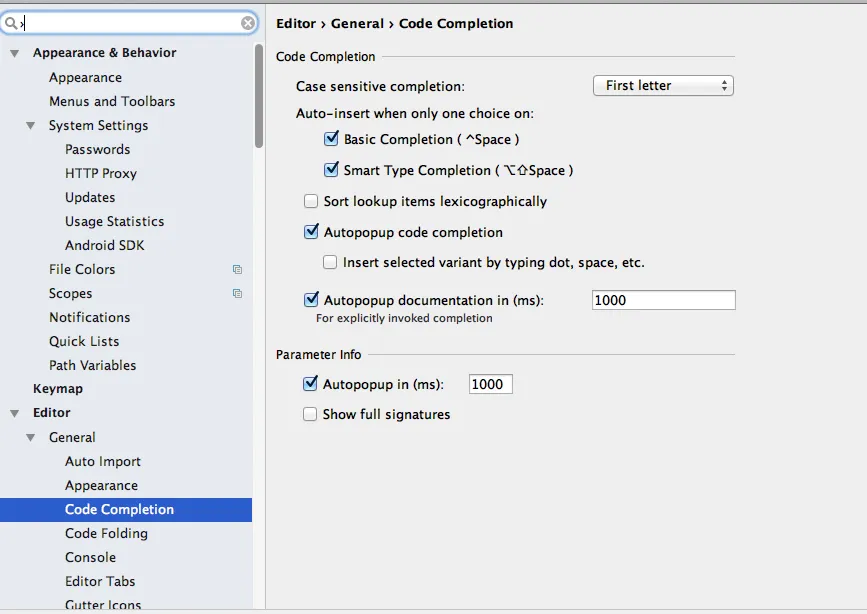The width and height of the screenshot is (867, 614).
Task: Check Insert selected variant by typing dot
Action: [330, 263]
